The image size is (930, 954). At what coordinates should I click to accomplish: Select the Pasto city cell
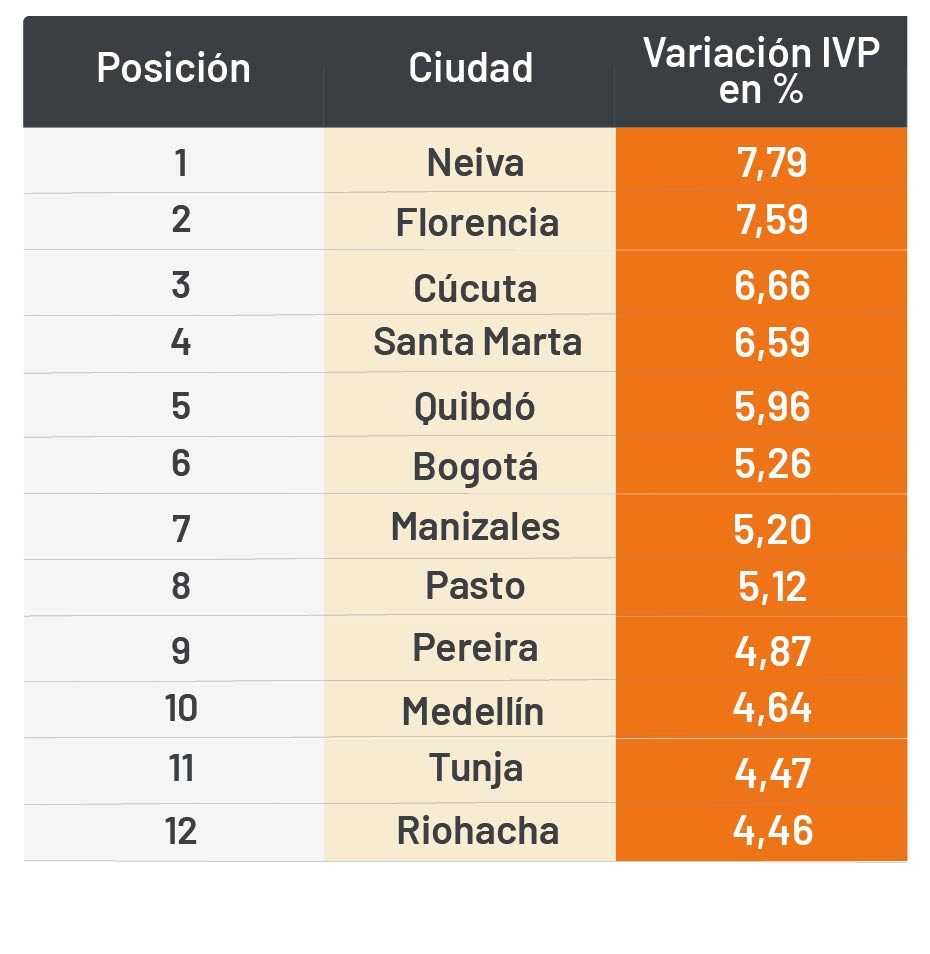click(475, 586)
